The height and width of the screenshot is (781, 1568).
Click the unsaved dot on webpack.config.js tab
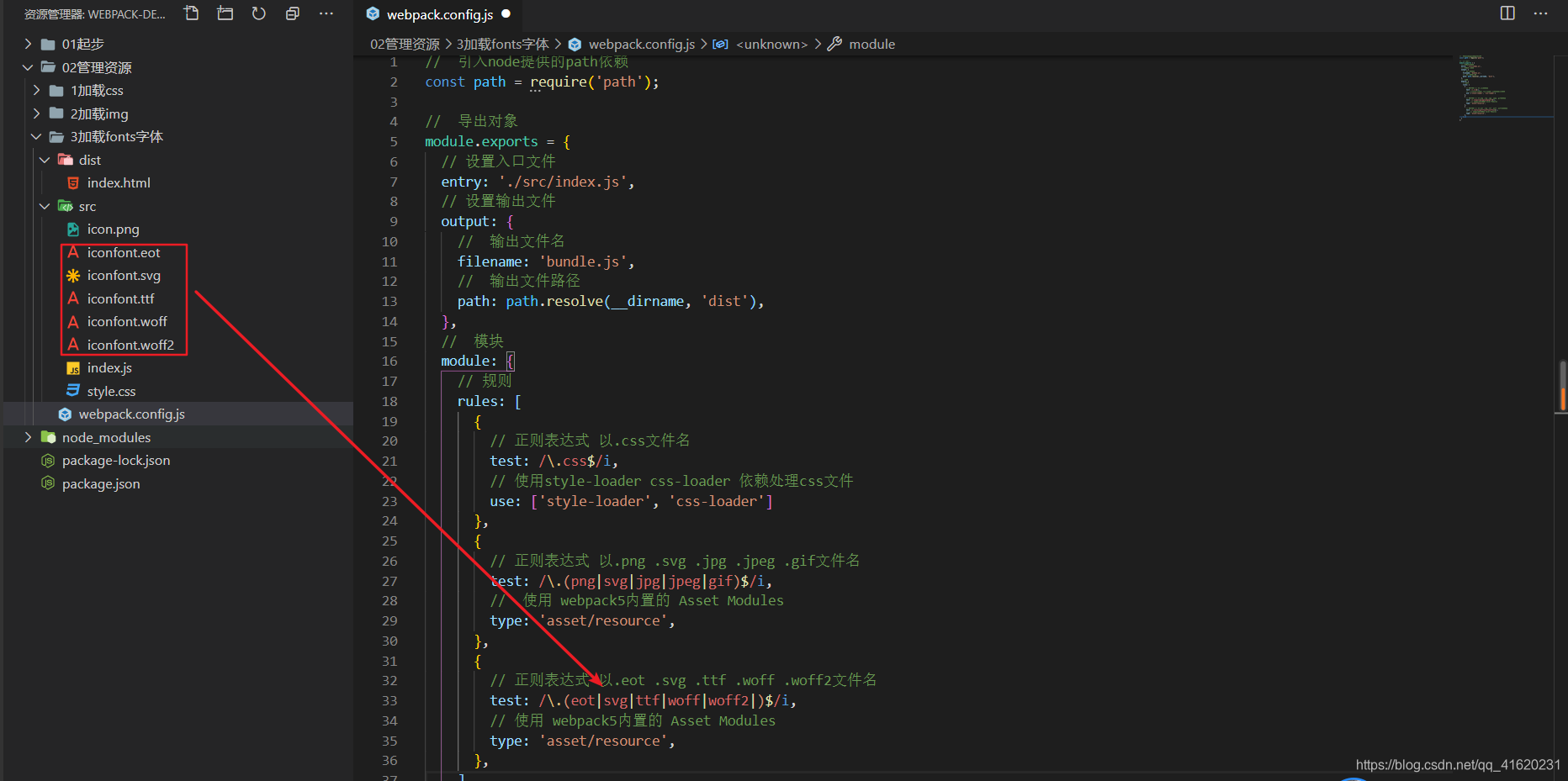506,13
